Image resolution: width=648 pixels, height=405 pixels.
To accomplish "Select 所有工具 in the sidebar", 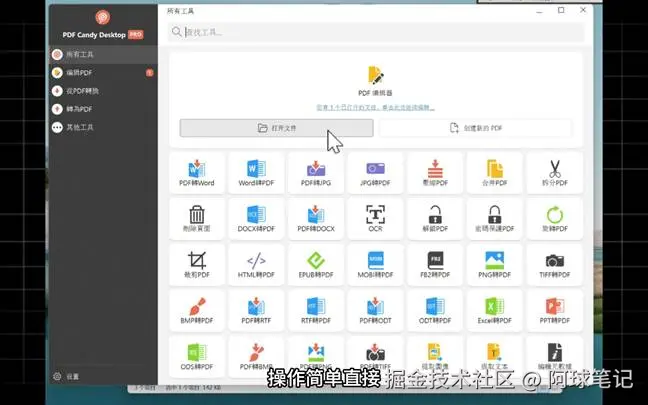I will (103, 54).
